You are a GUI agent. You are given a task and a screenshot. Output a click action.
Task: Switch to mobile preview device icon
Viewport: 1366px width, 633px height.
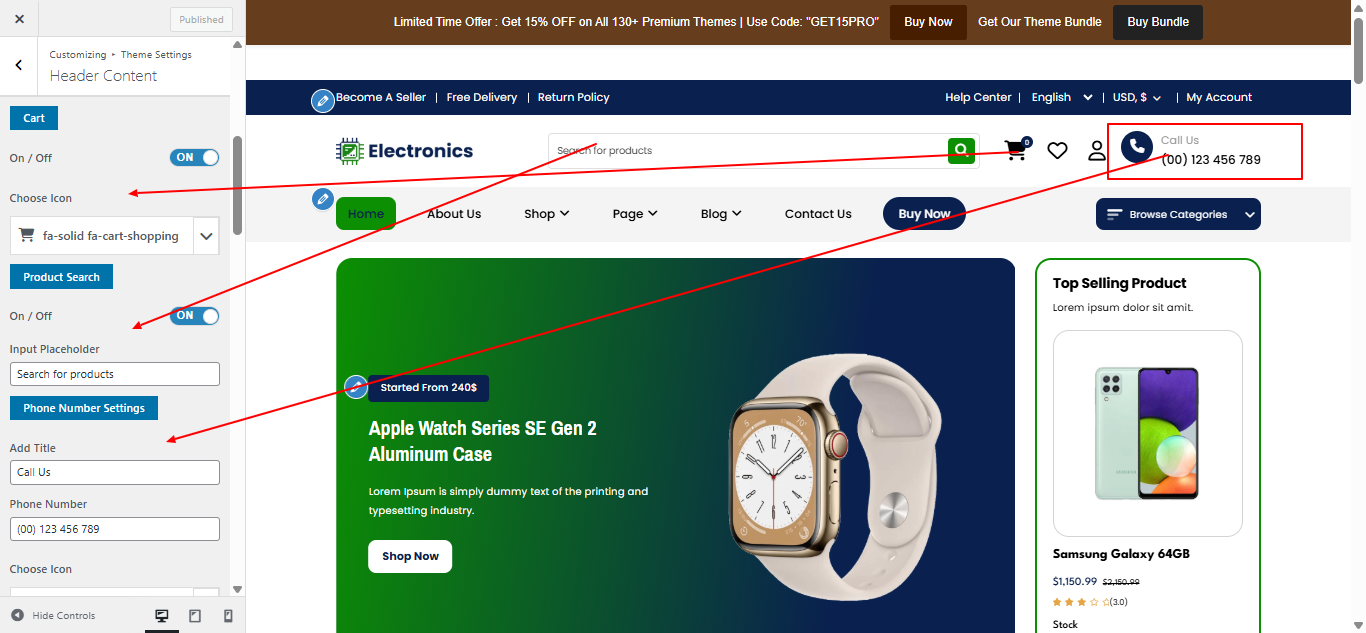228,616
